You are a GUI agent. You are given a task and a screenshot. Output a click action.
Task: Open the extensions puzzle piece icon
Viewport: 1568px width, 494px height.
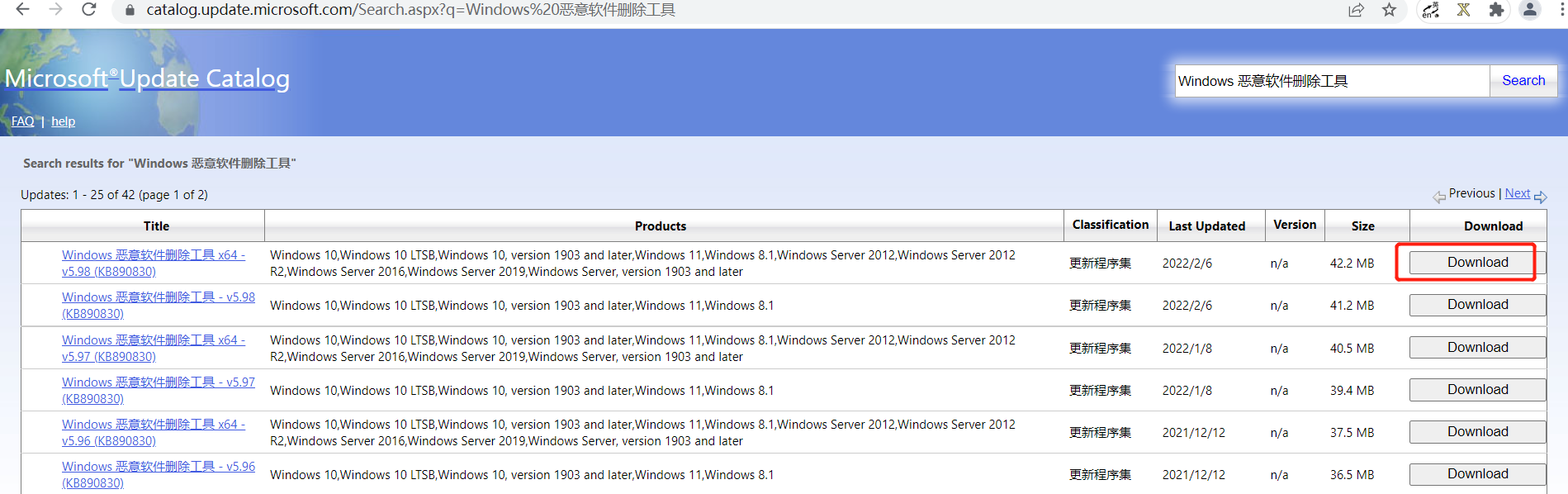(1496, 11)
